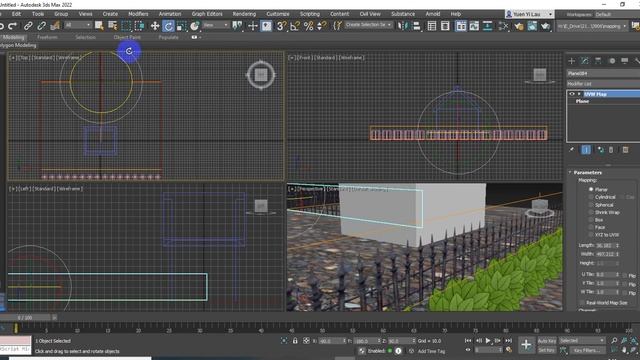Click Use Pivot Point Center icon

click(x=237, y=26)
